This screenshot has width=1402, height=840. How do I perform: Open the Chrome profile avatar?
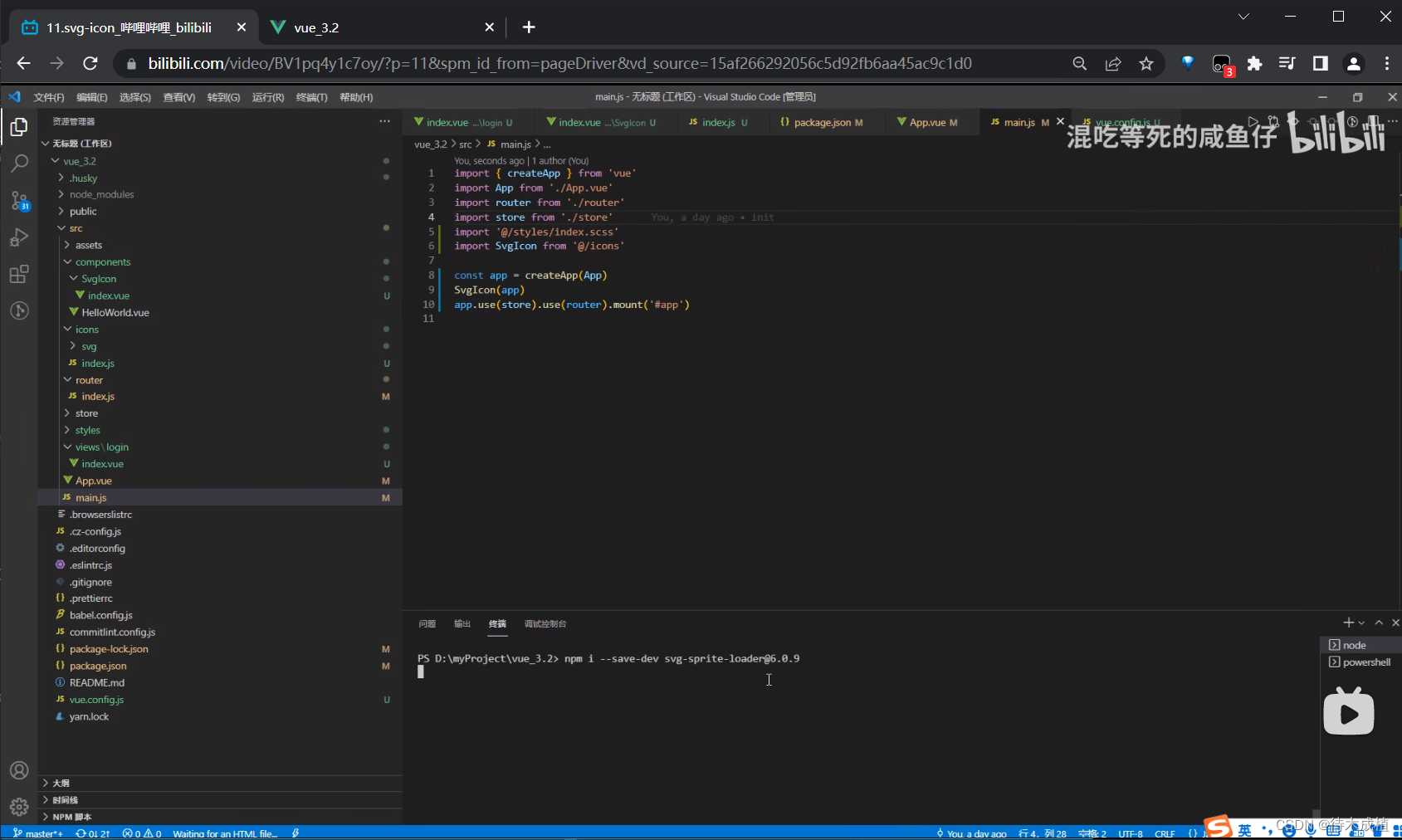point(1353,63)
